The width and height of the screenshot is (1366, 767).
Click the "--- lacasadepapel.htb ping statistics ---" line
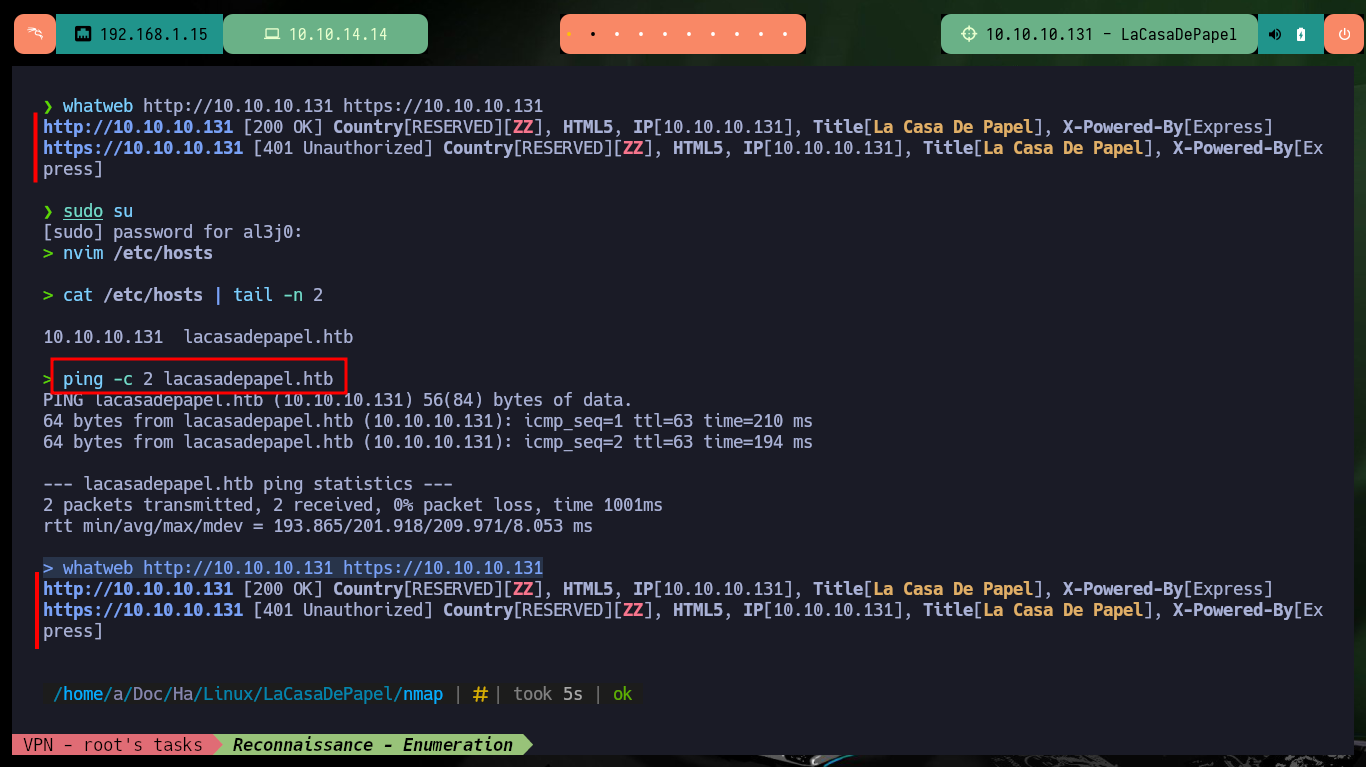coord(248,484)
